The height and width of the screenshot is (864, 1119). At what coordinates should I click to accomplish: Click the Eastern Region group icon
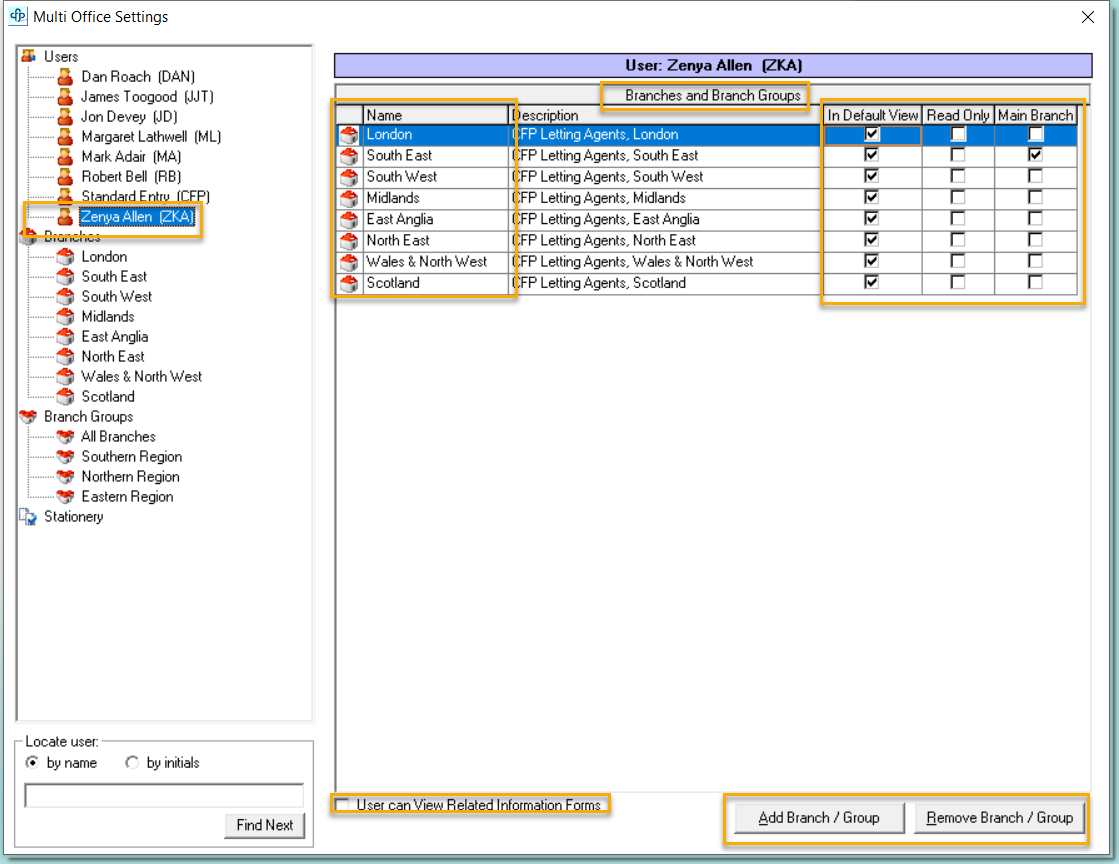click(66, 496)
